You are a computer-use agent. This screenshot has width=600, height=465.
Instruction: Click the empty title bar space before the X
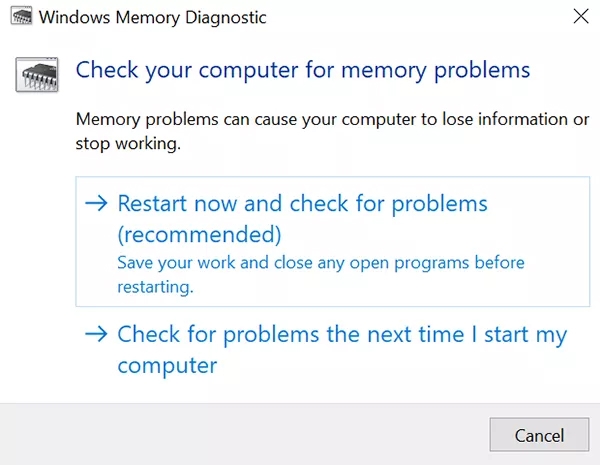pos(420,17)
